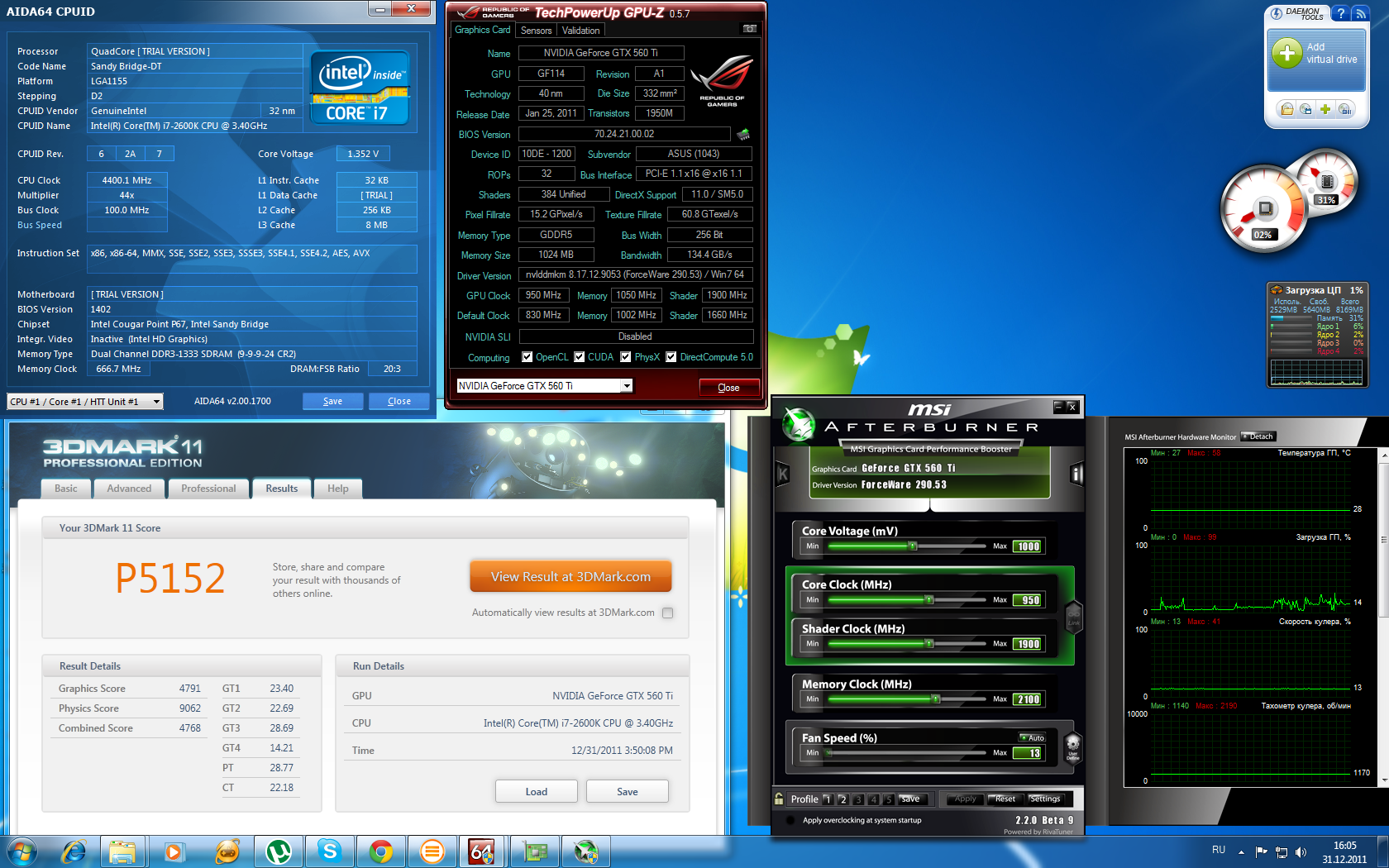Screen dimensions: 1389x868
Task: Open Afterburner fan User Define gear
Action: click(x=1072, y=746)
